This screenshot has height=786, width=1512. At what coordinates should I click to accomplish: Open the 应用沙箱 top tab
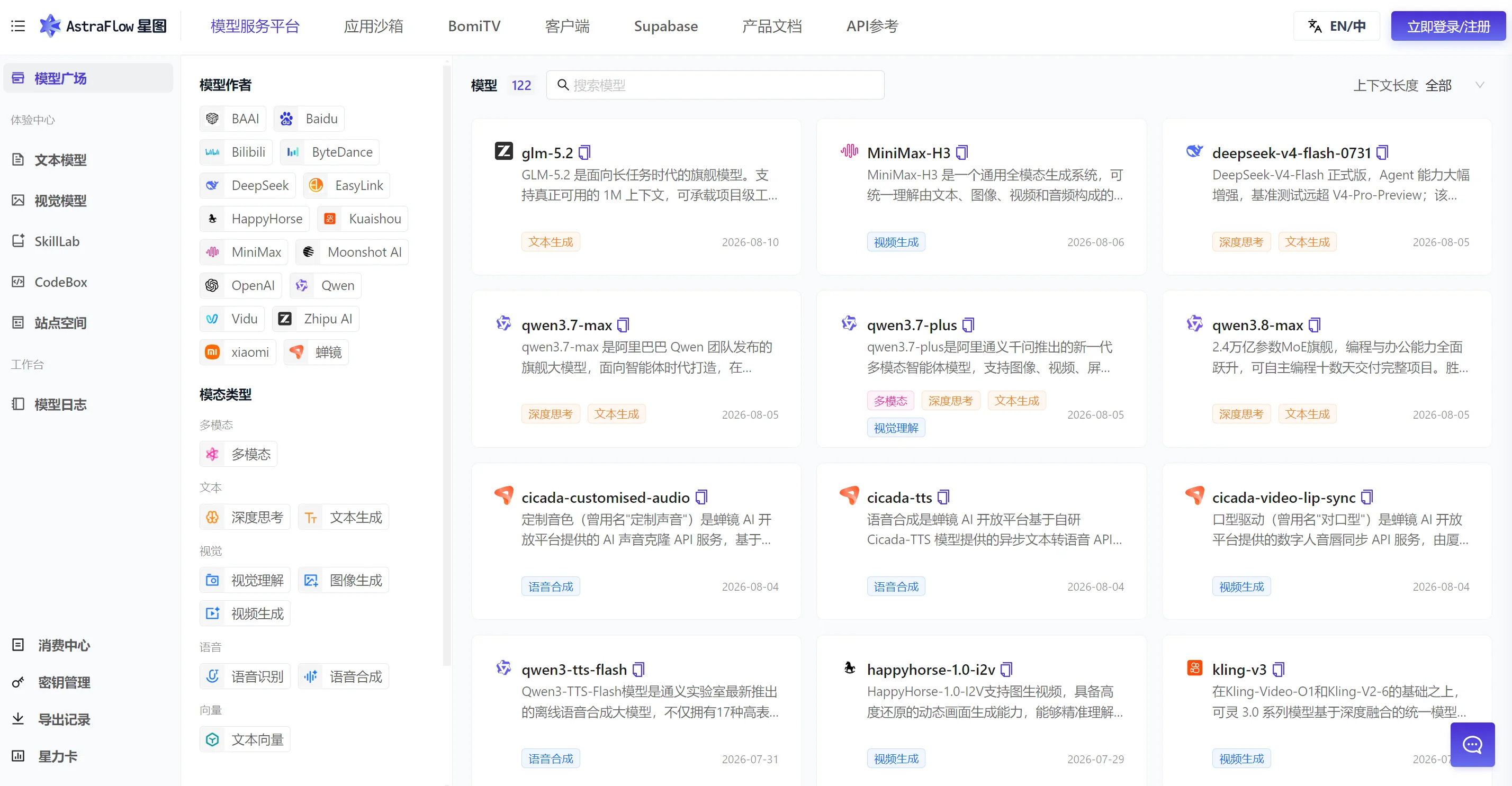[373, 26]
